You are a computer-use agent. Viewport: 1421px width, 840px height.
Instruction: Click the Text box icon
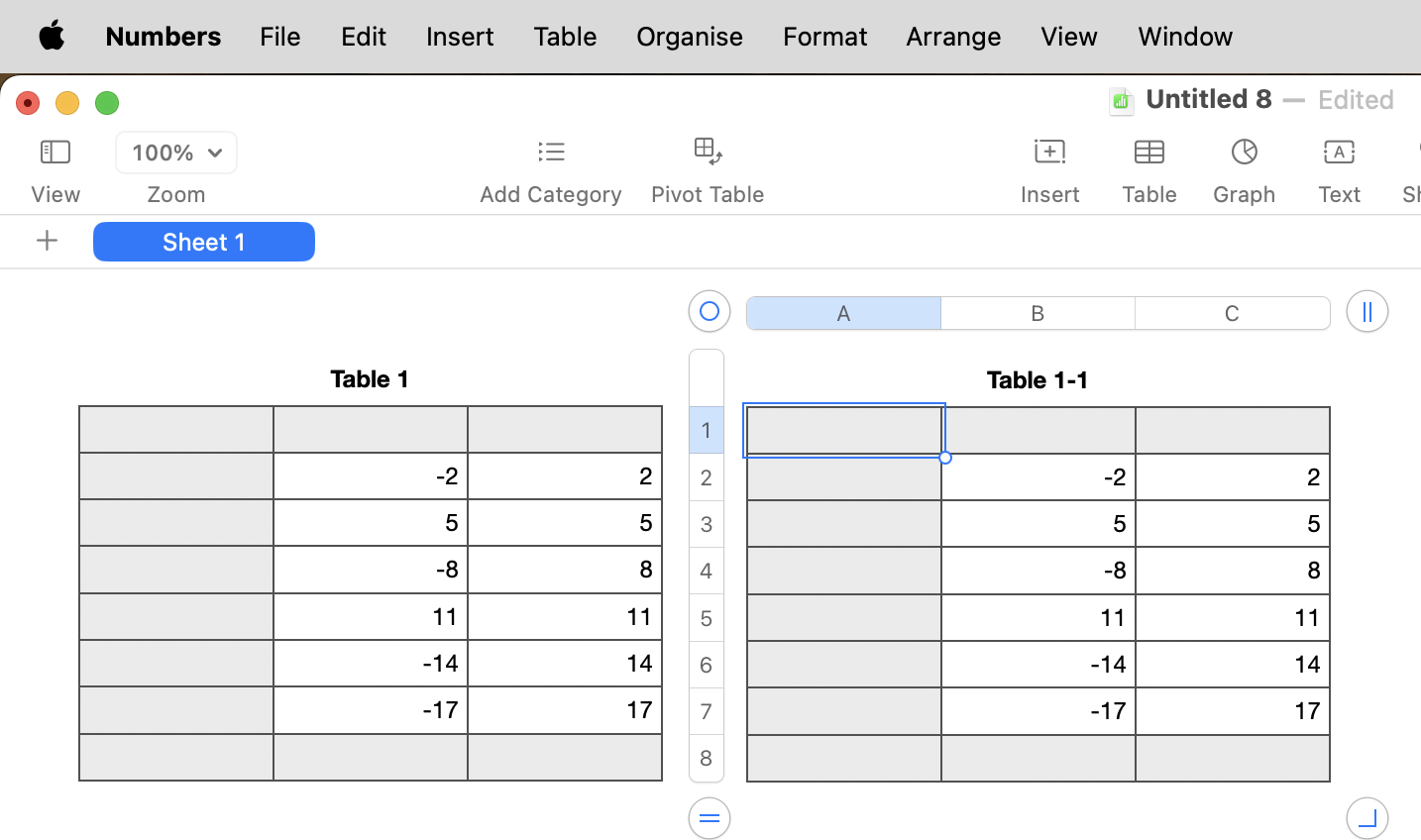pyautogui.click(x=1339, y=152)
